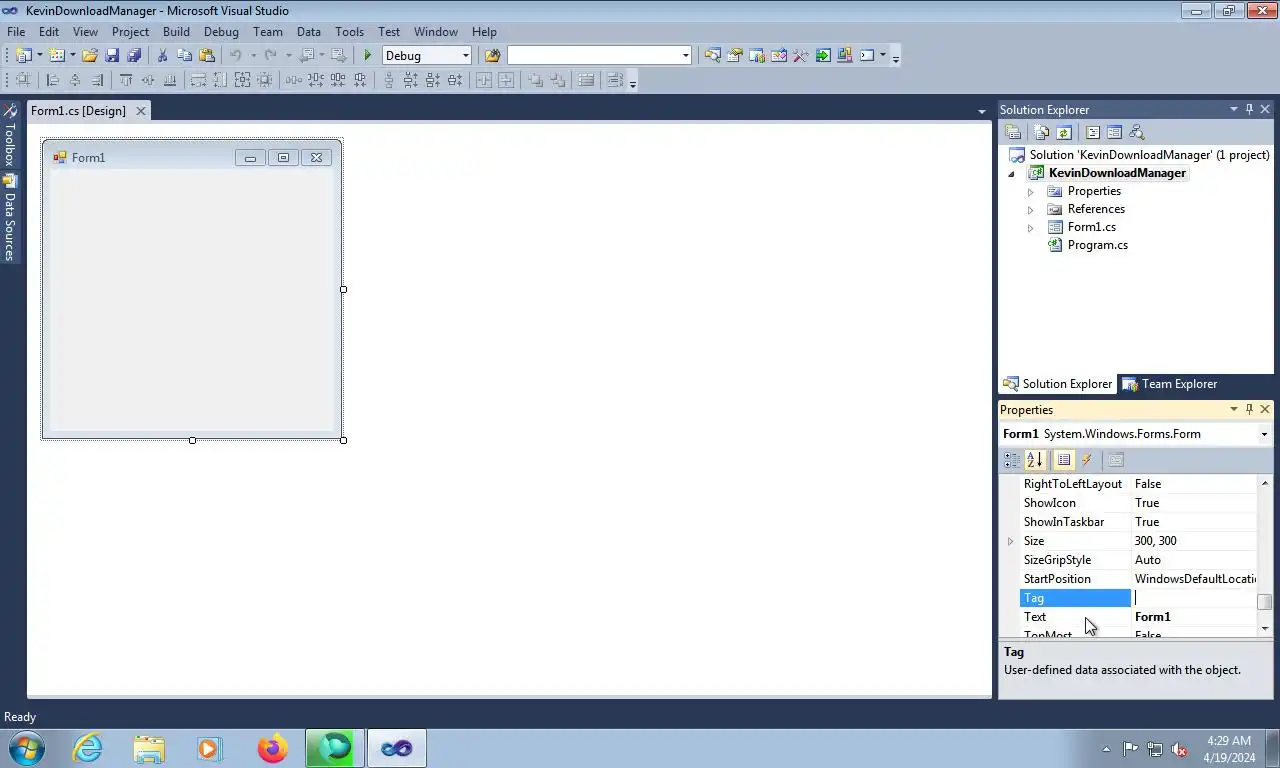Click the Open File folder icon

coord(90,55)
